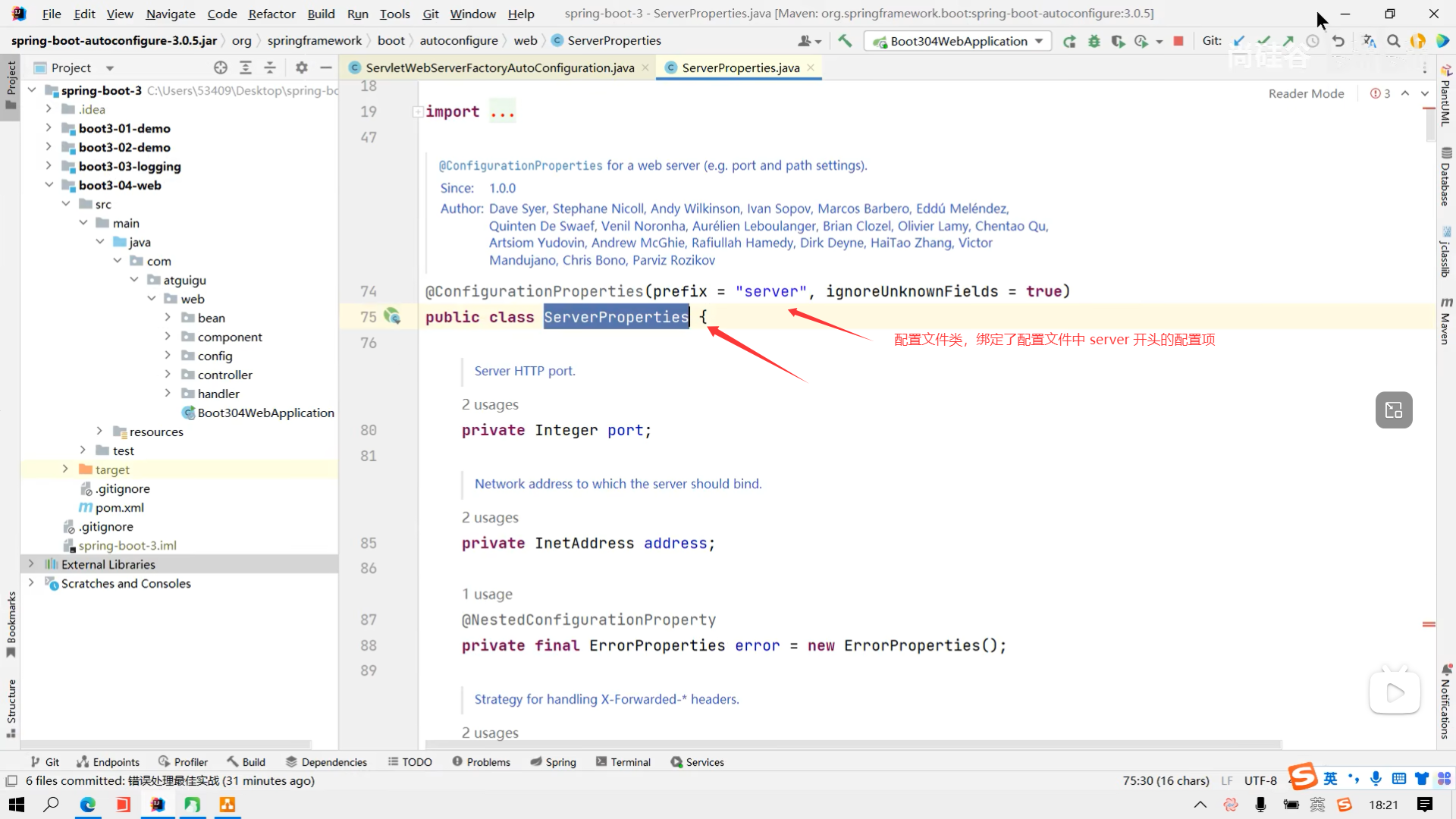Click the Git commit checkmark icon
This screenshot has height=819, width=1456.
(1263, 41)
